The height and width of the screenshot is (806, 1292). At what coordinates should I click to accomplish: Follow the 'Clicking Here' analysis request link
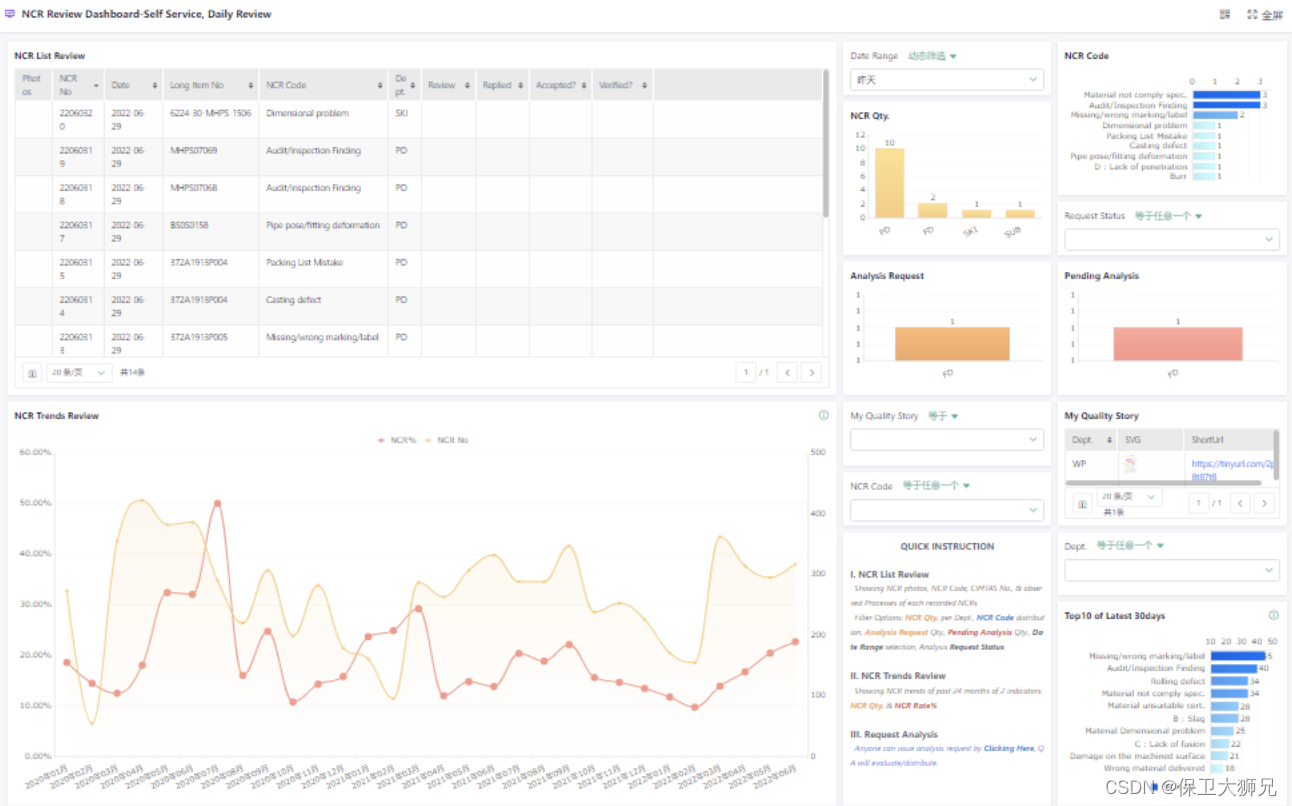point(1008,748)
